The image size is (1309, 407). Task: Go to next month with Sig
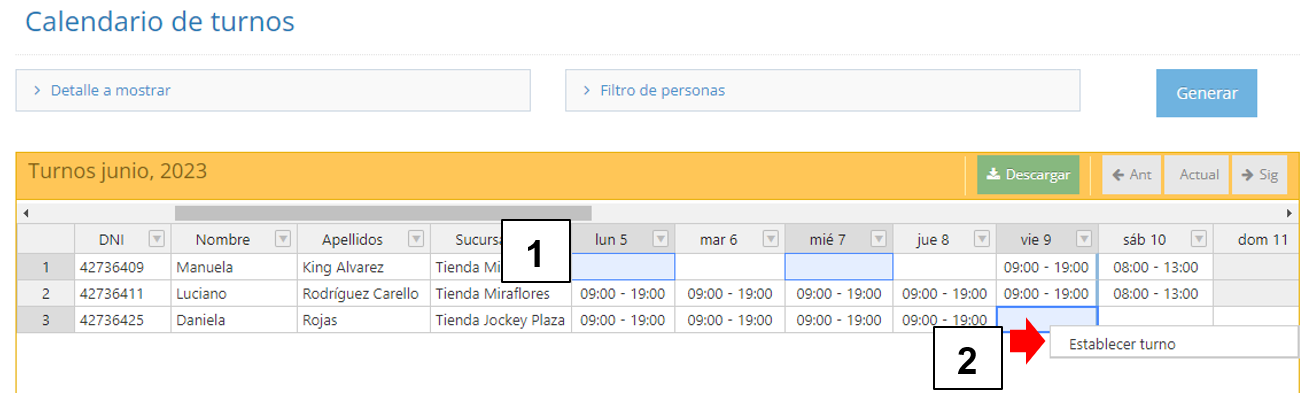(x=1259, y=175)
